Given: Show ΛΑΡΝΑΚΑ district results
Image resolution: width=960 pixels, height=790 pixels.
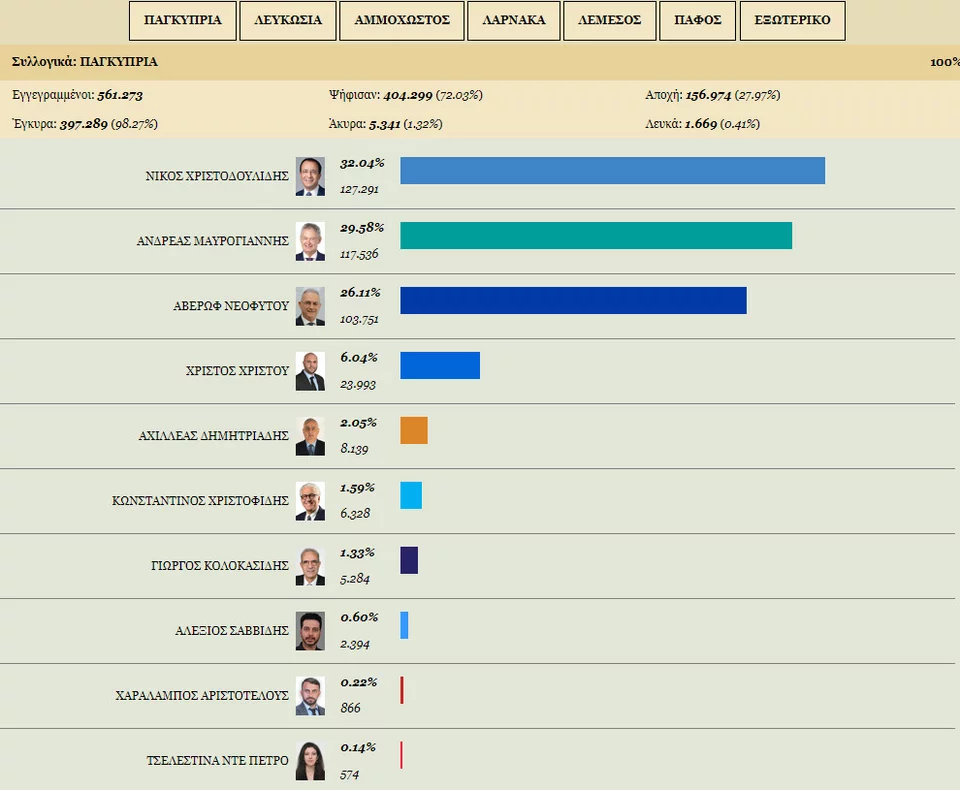Looking at the screenshot, I should pyautogui.click(x=514, y=21).
